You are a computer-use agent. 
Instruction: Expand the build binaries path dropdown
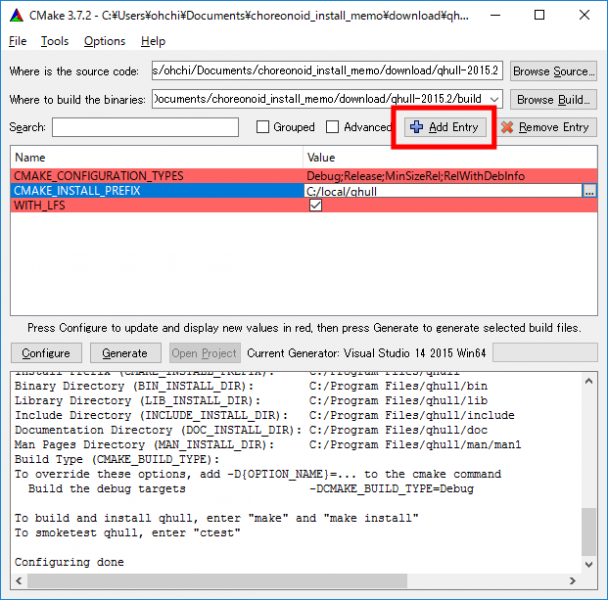(x=494, y=99)
